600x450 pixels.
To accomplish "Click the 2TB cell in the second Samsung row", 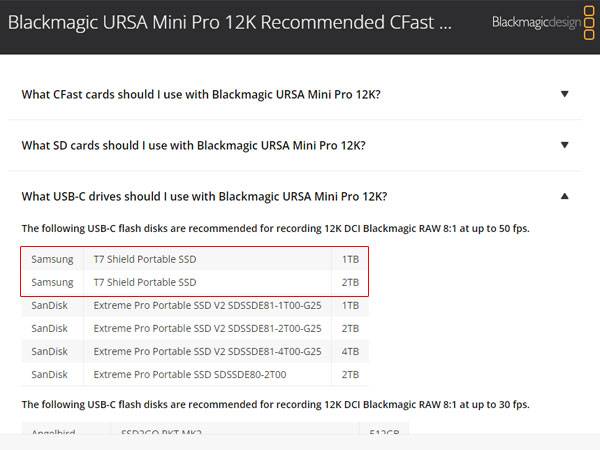I will (350, 282).
